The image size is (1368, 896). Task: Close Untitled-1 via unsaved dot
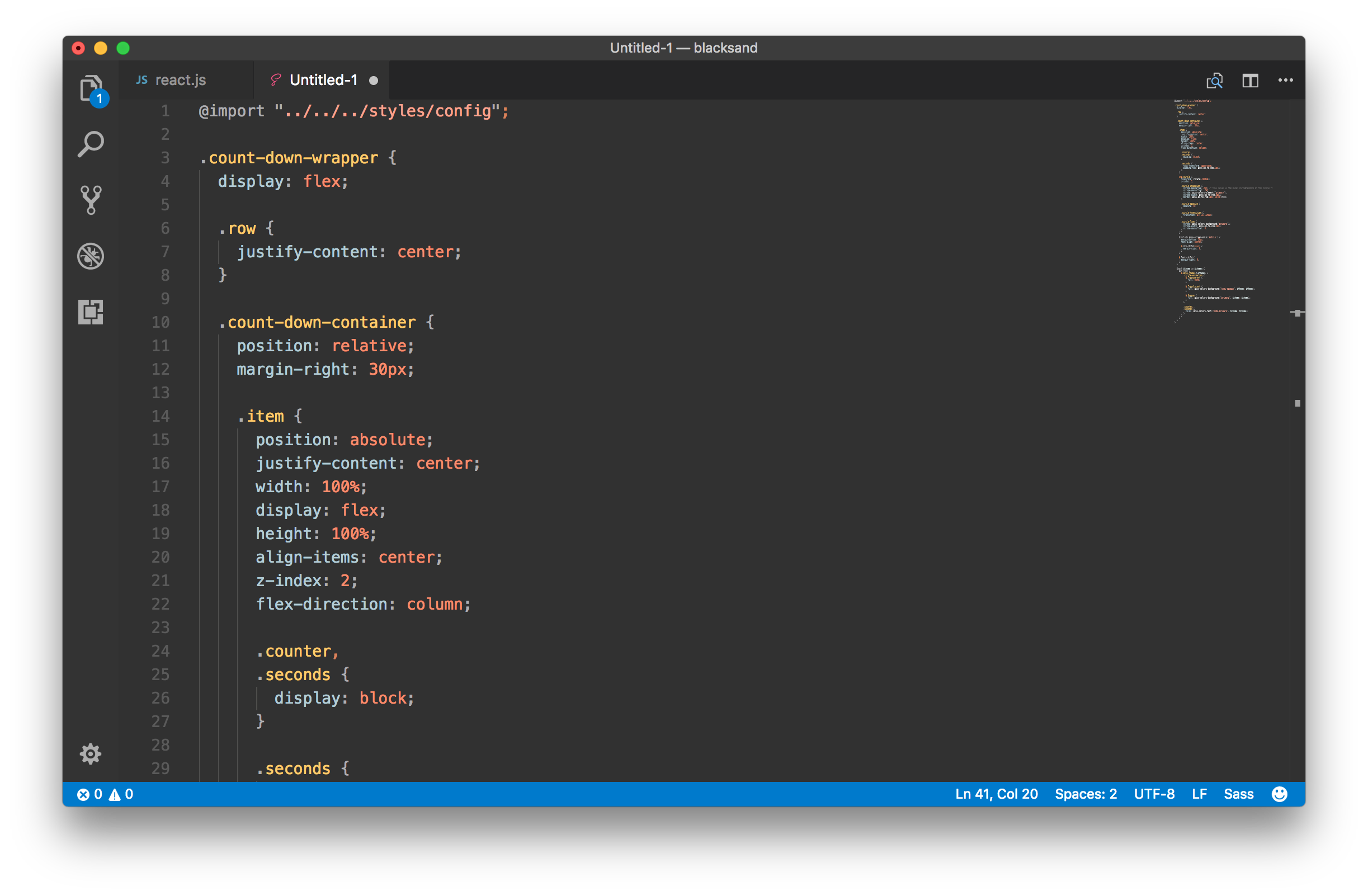[x=374, y=81]
